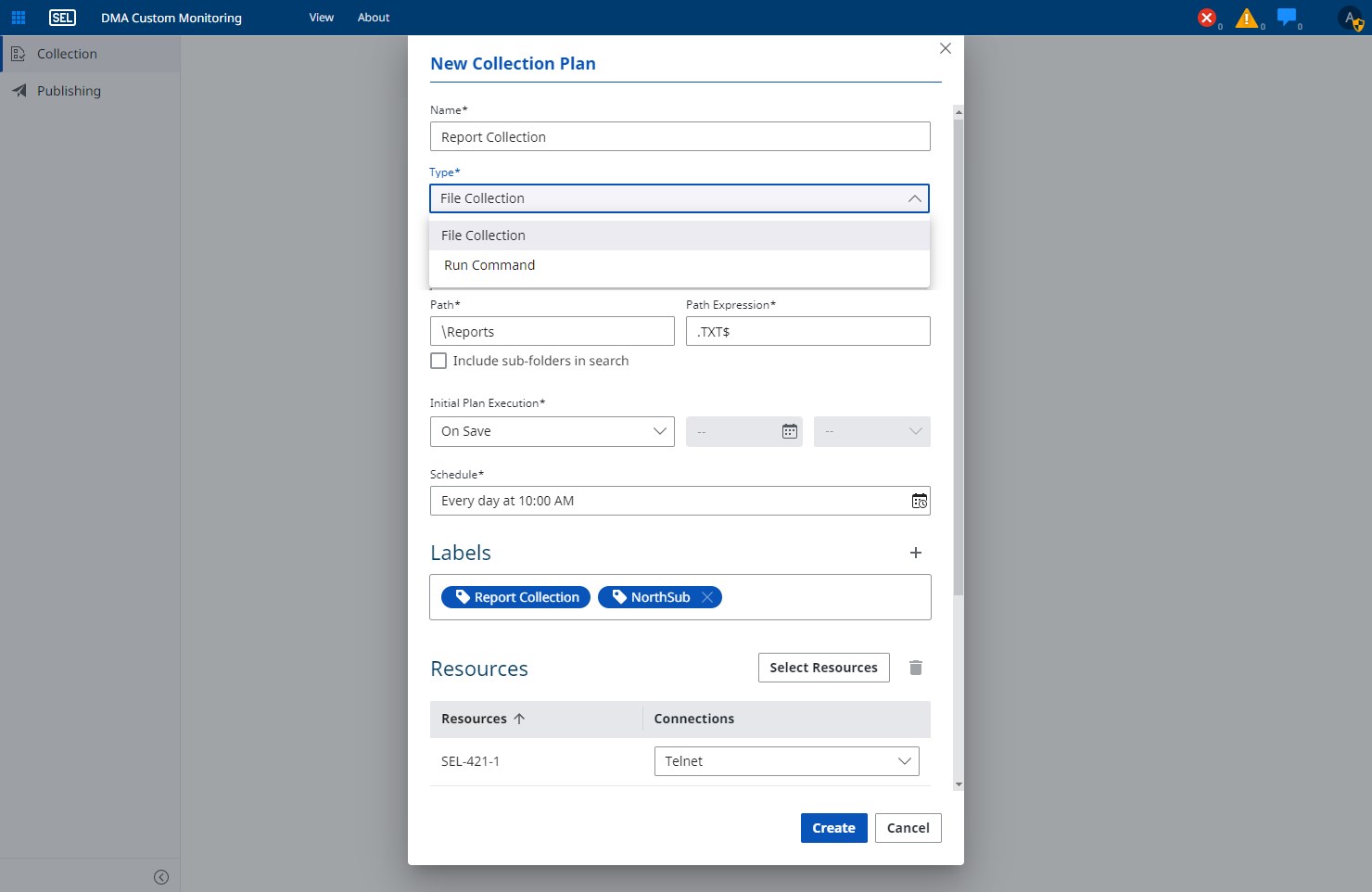
Task: Open the View menu
Action: click(x=321, y=18)
